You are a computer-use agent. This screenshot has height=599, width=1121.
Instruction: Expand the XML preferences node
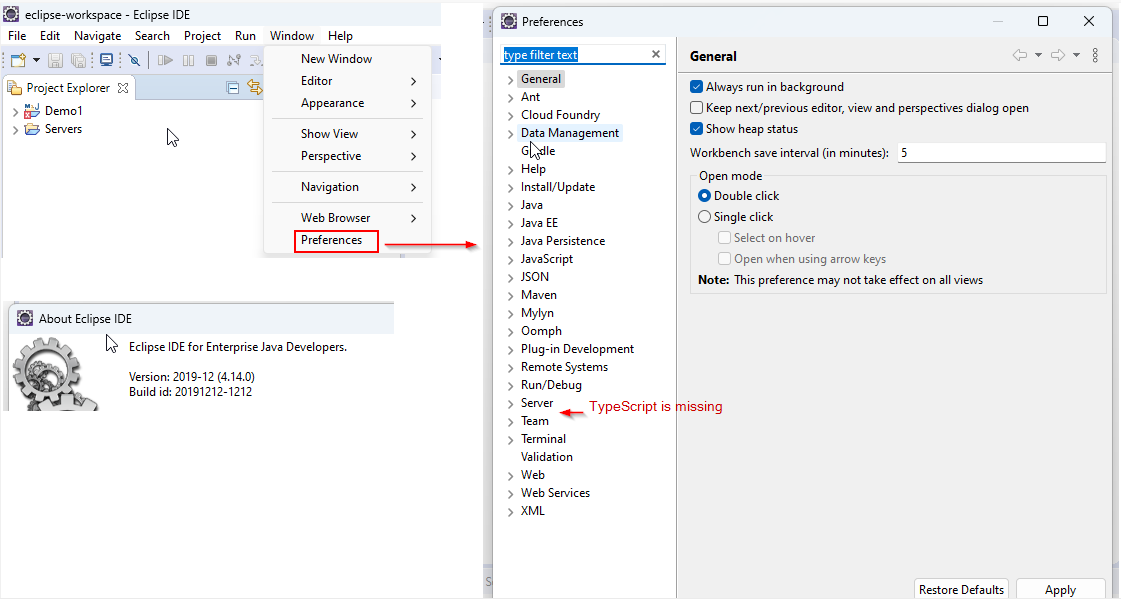click(510, 511)
